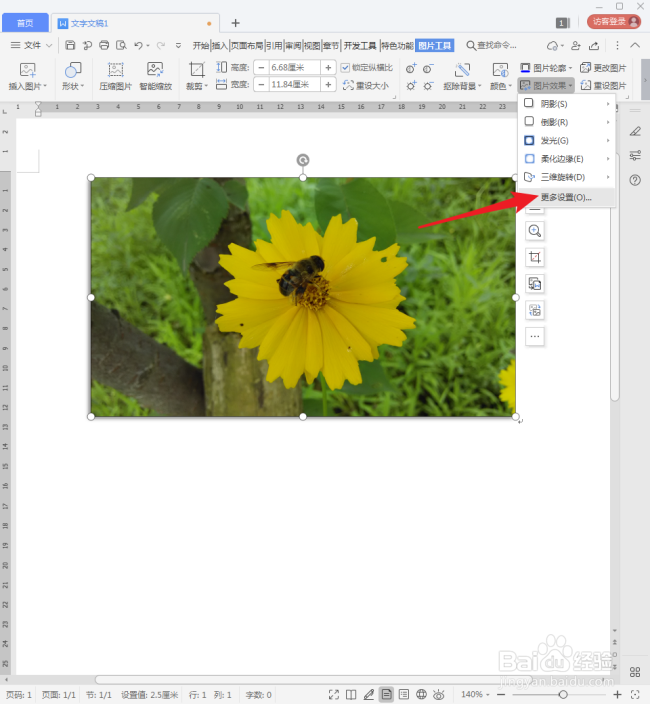Click the 颜色 color adjust icon
This screenshot has width=650, height=704.
500,70
